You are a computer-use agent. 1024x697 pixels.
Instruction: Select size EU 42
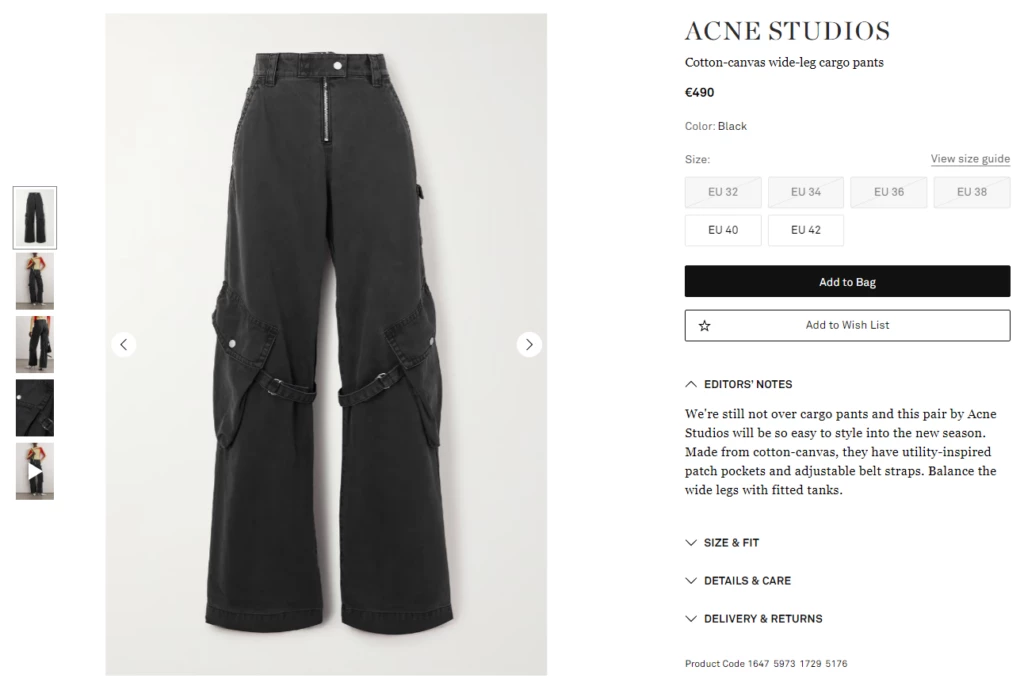pyautogui.click(x=805, y=230)
